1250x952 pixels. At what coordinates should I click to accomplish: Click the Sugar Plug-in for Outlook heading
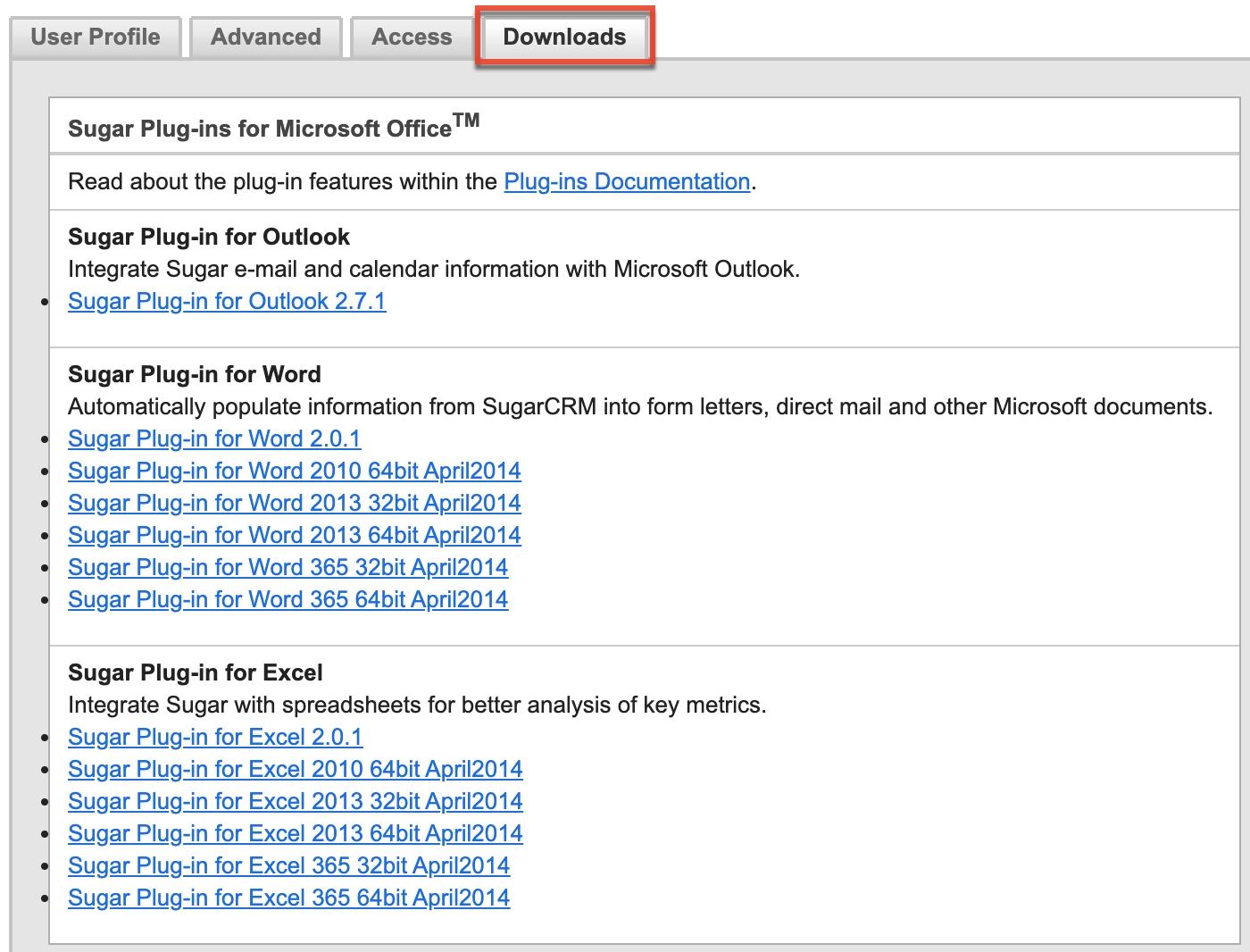click(x=209, y=237)
